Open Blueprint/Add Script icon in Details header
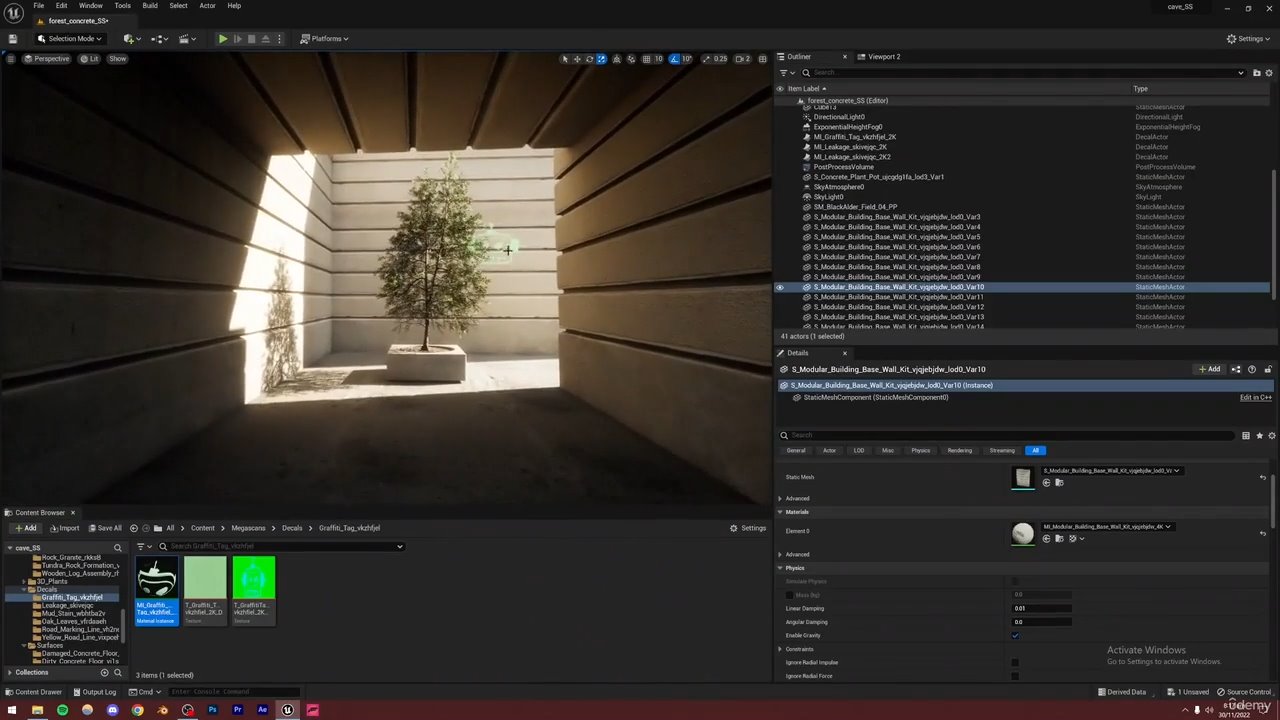The height and width of the screenshot is (720, 1280). [1236, 369]
